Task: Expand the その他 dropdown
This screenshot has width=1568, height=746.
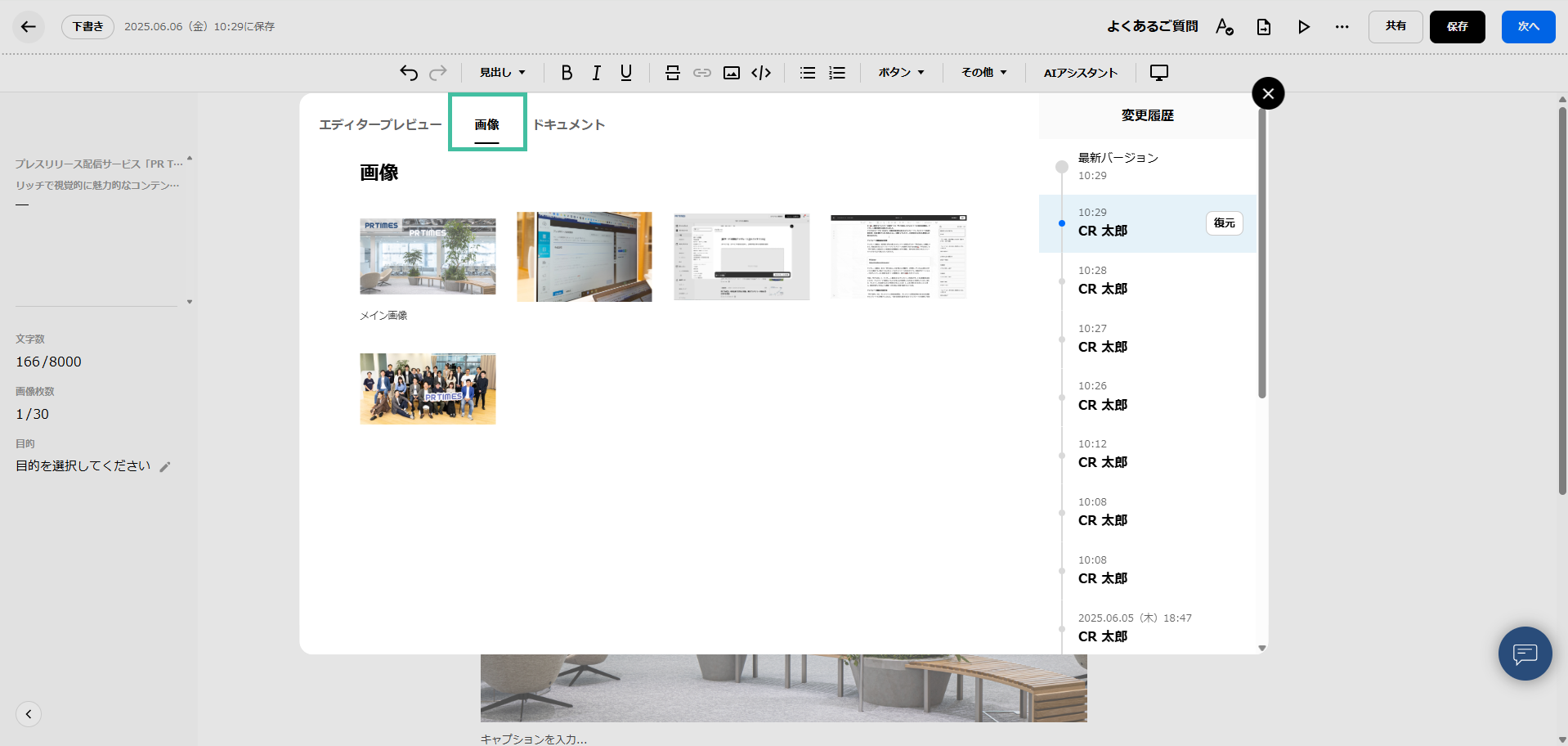Action: point(983,73)
